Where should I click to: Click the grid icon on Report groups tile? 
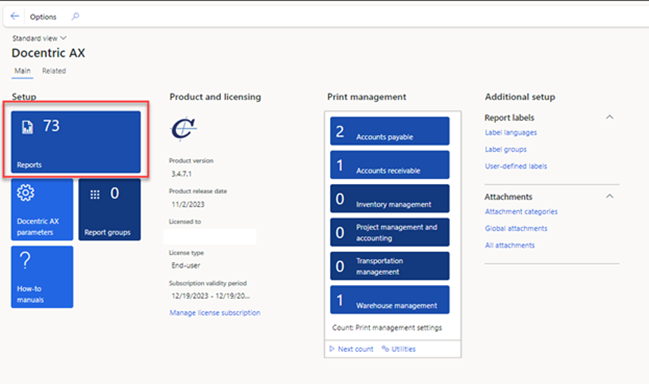pyautogui.click(x=95, y=194)
